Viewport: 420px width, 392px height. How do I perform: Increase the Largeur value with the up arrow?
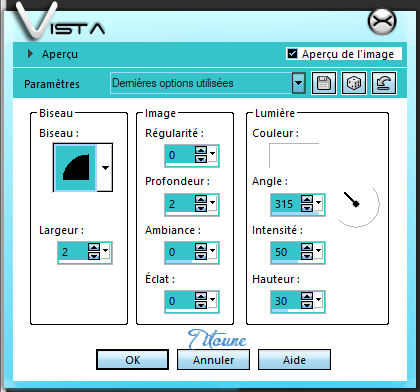coord(94,247)
